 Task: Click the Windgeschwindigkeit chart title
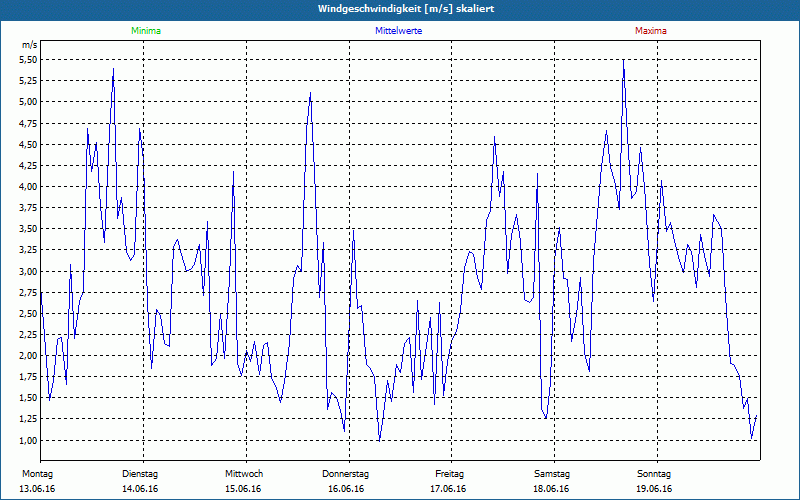click(406, 9)
